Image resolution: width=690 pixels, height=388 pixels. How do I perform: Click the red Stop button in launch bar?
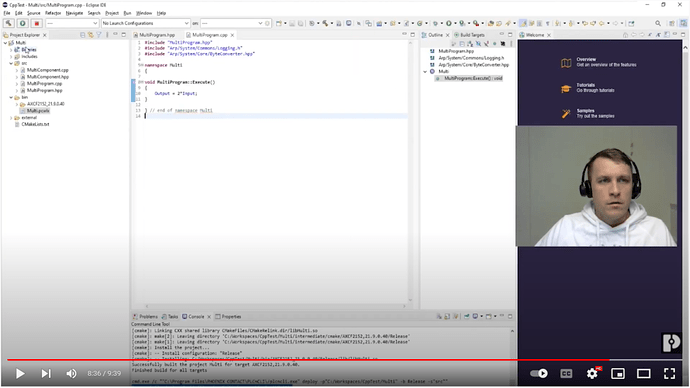click(x=37, y=23)
